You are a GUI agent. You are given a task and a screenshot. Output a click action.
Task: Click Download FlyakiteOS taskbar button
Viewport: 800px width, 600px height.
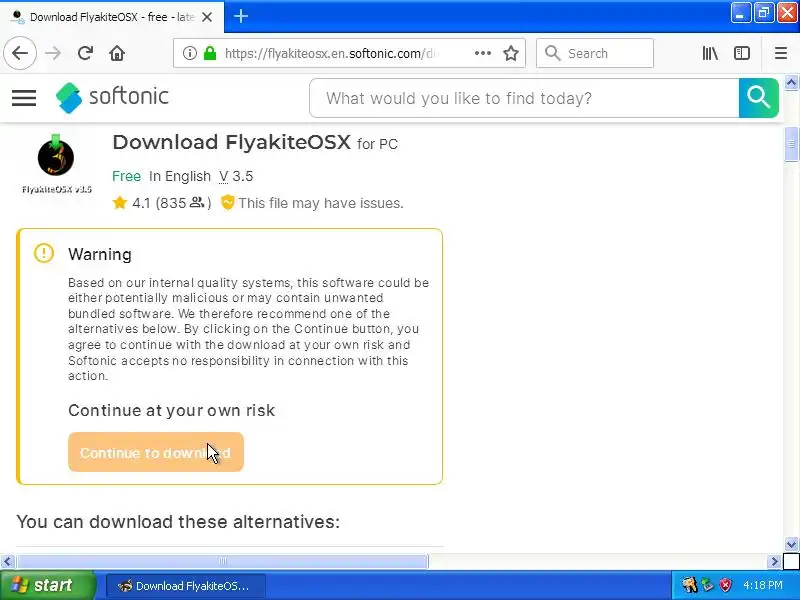186,586
